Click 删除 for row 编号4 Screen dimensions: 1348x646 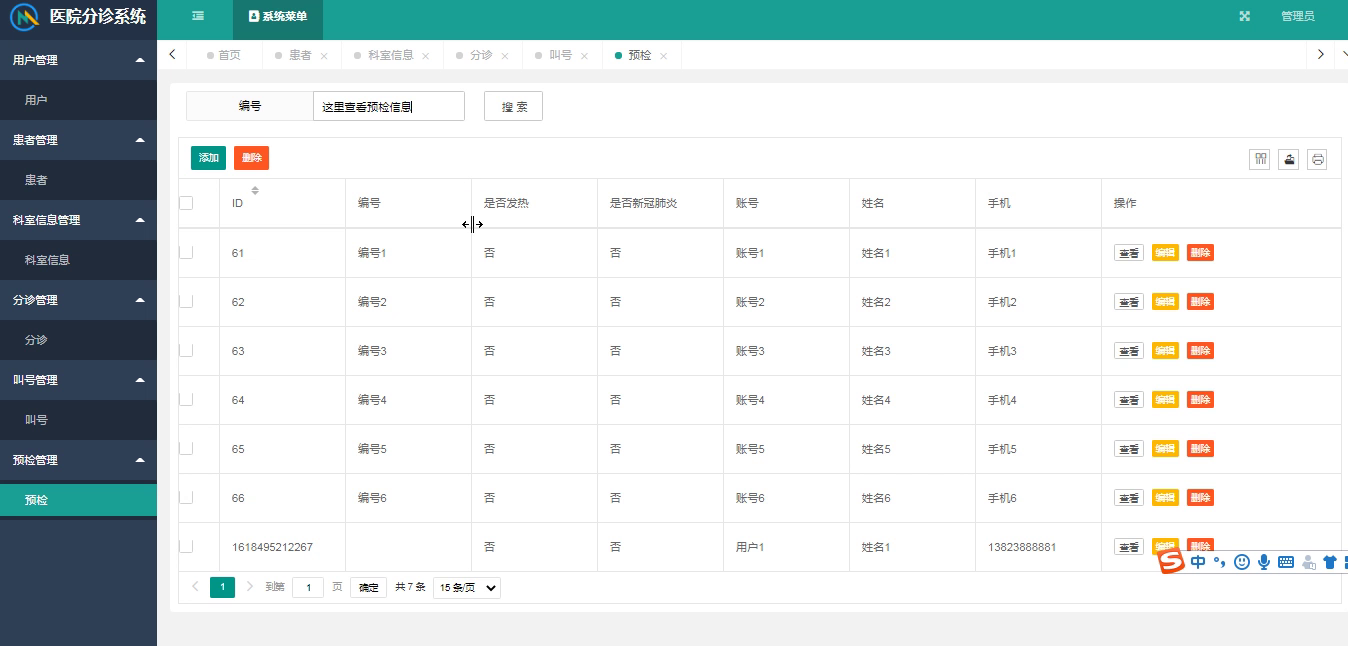[x=1200, y=400]
